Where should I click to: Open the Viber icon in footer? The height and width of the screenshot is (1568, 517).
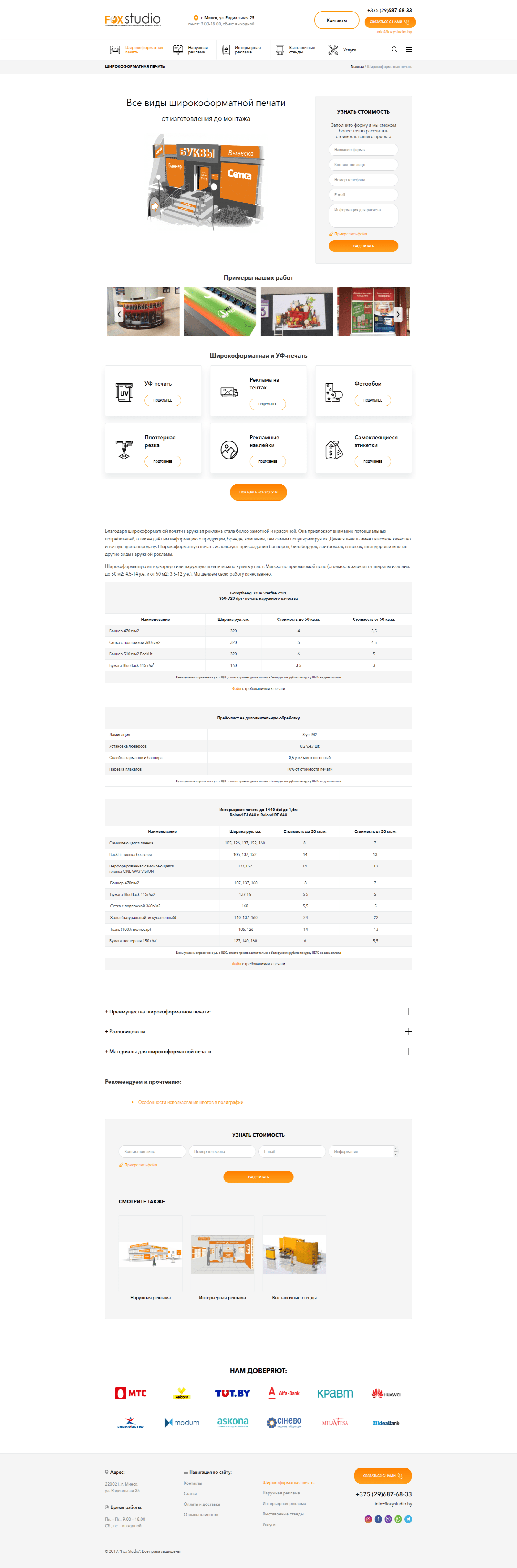pos(388,1519)
